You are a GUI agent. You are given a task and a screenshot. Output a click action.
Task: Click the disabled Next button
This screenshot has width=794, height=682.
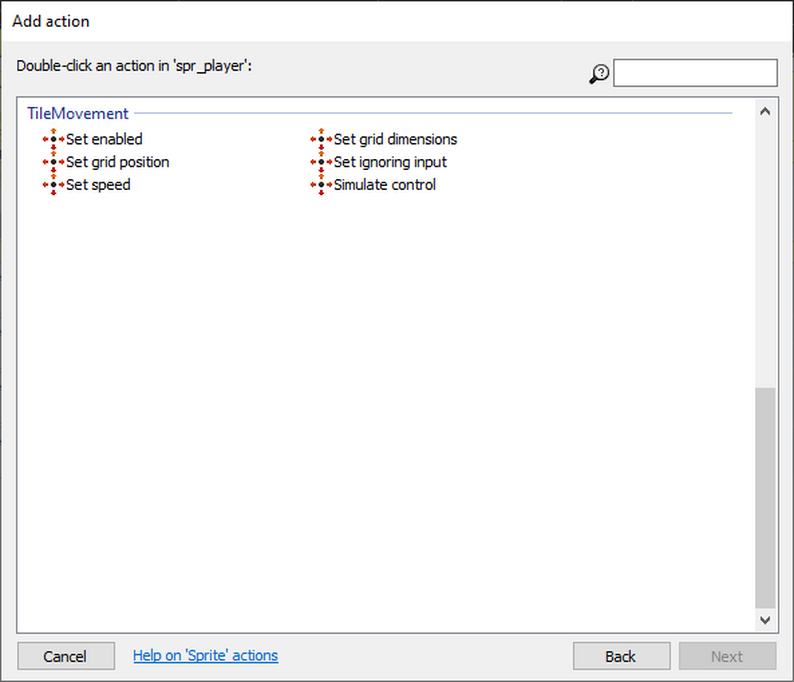[x=727, y=656]
